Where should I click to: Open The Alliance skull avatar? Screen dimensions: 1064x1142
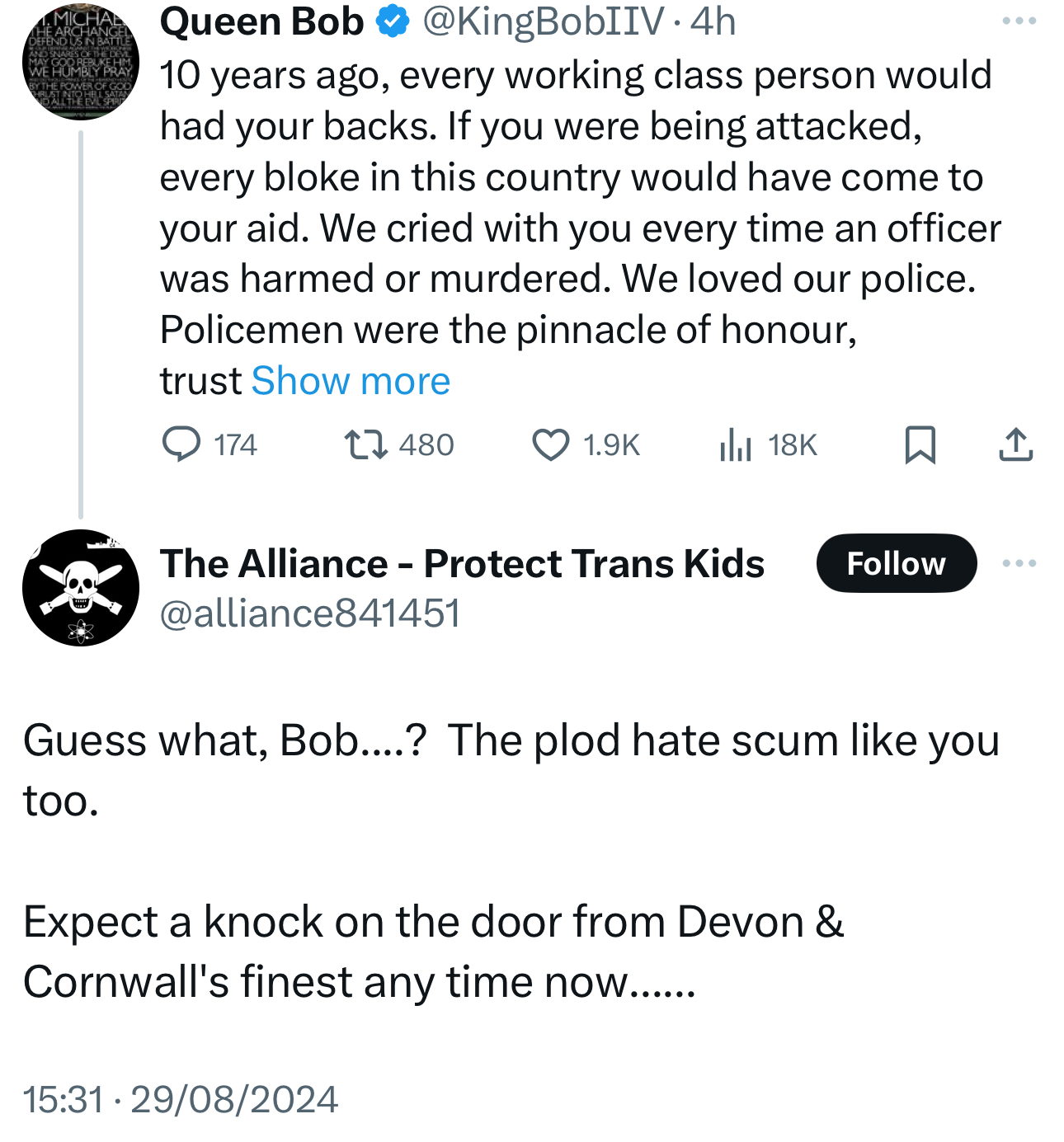pyautogui.click(x=80, y=588)
